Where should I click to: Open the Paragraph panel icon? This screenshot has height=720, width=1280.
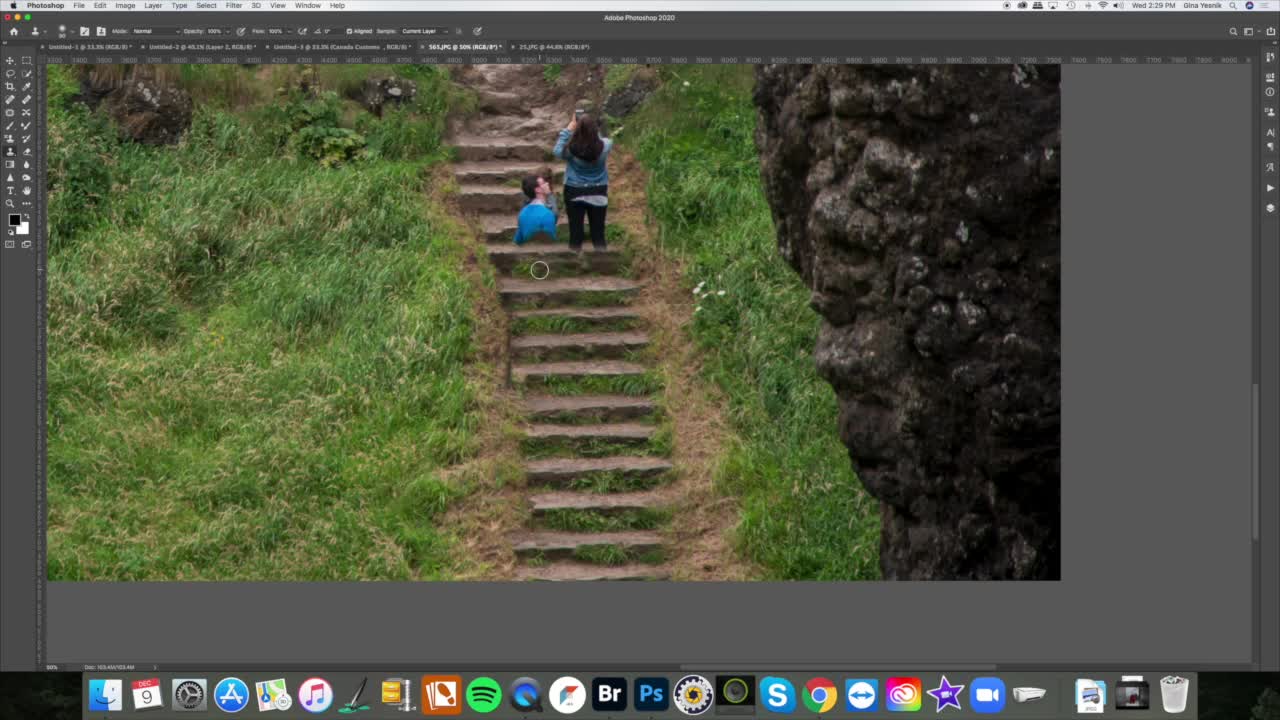[x=1270, y=147]
